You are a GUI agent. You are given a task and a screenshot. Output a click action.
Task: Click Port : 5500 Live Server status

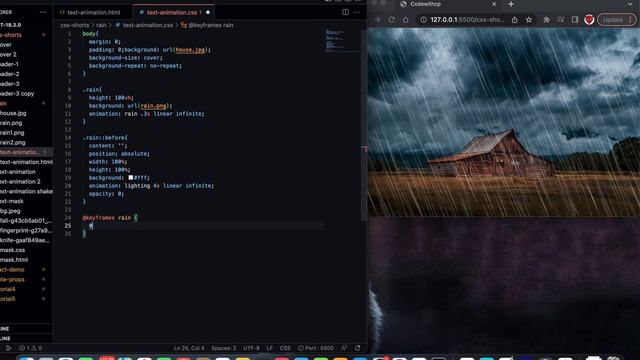click(316, 348)
